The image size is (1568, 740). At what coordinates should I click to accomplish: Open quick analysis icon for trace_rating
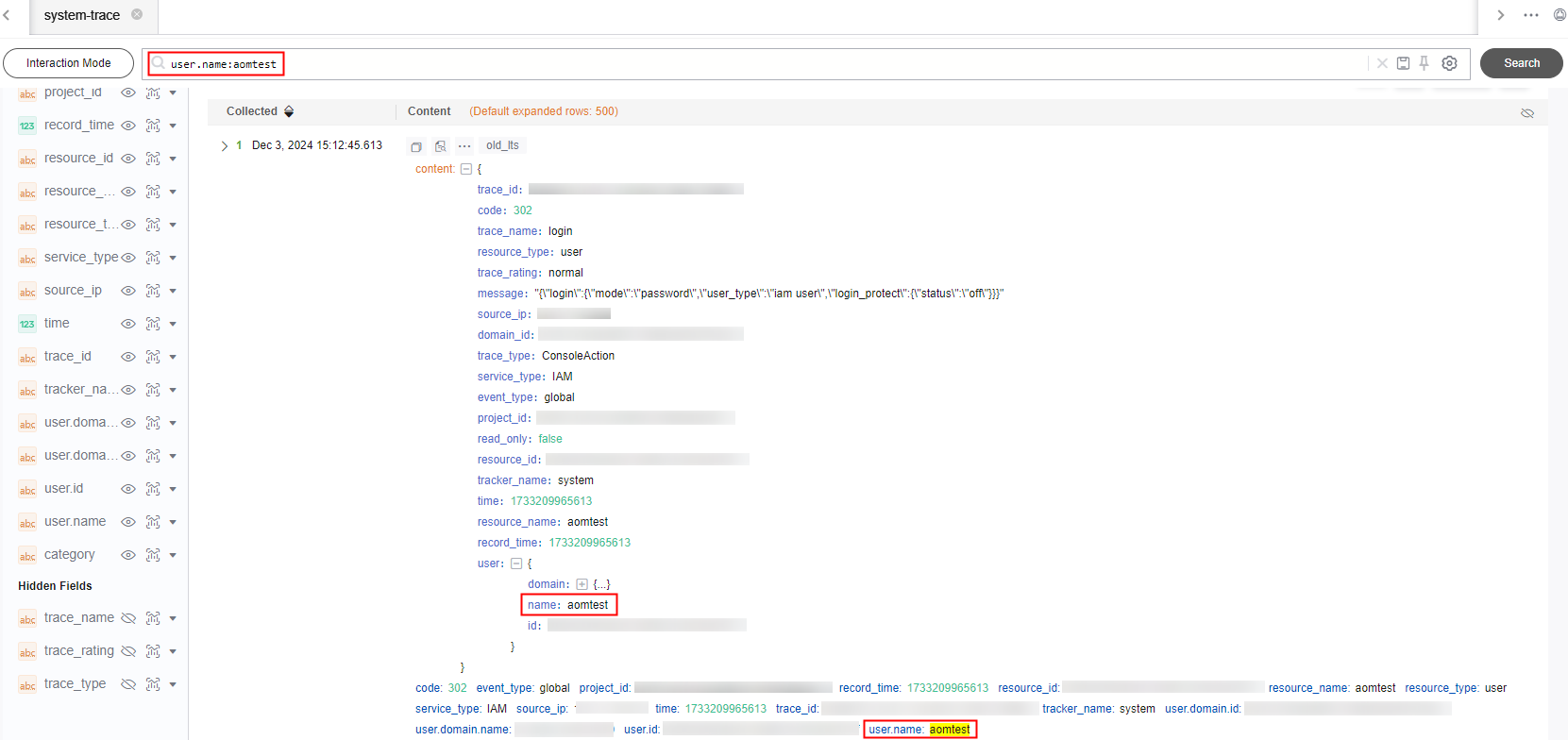coord(153,651)
